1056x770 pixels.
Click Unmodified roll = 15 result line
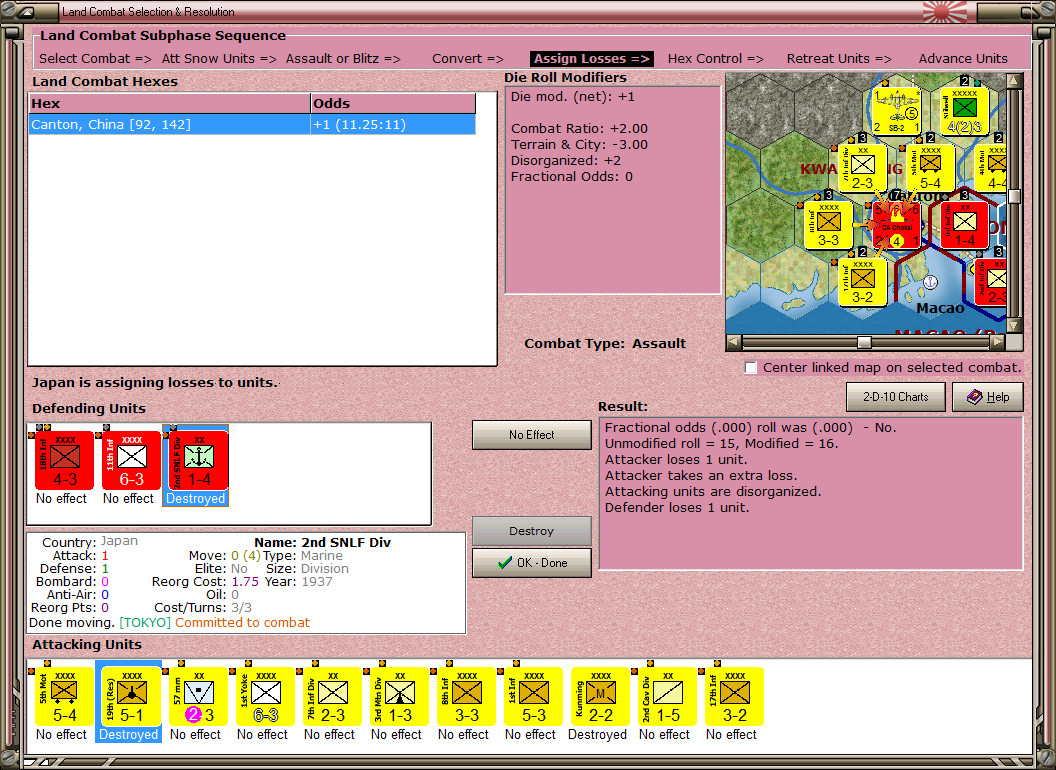coord(721,444)
